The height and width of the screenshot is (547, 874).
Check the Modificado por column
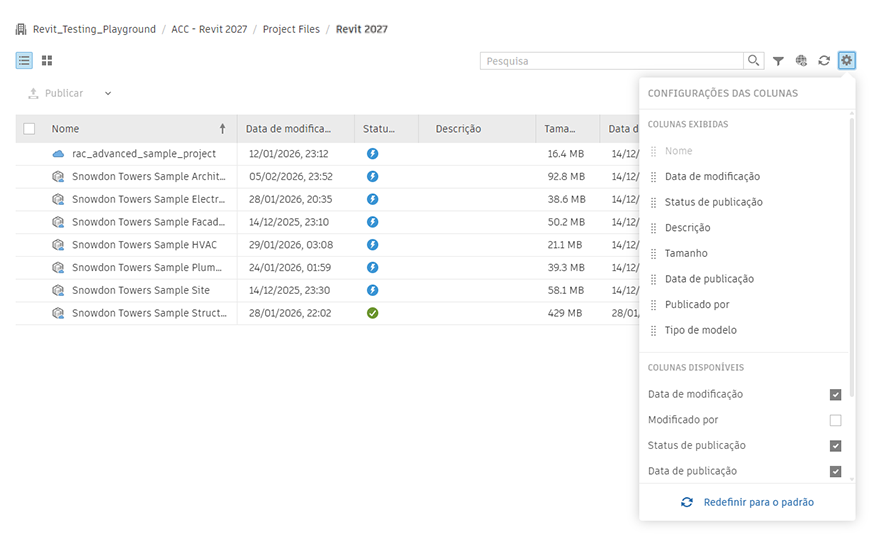coord(835,420)
